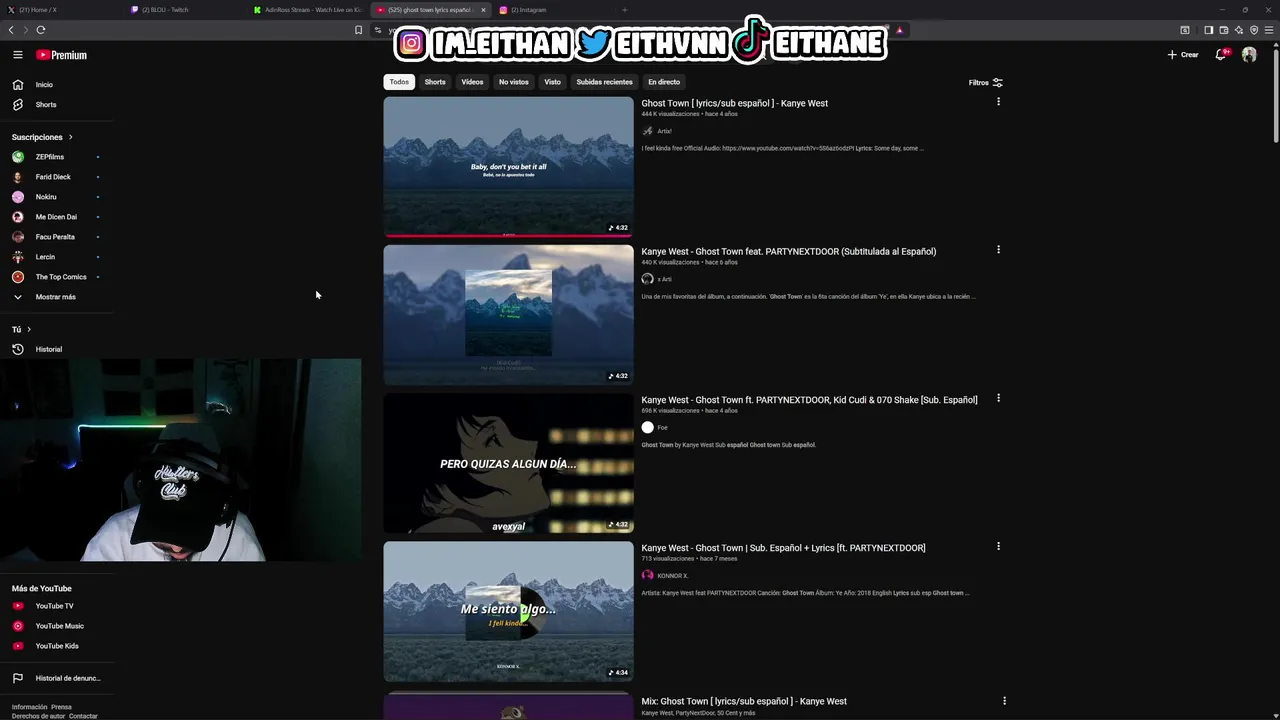Open the browser wallet icon

click(x=1224, y=30)
